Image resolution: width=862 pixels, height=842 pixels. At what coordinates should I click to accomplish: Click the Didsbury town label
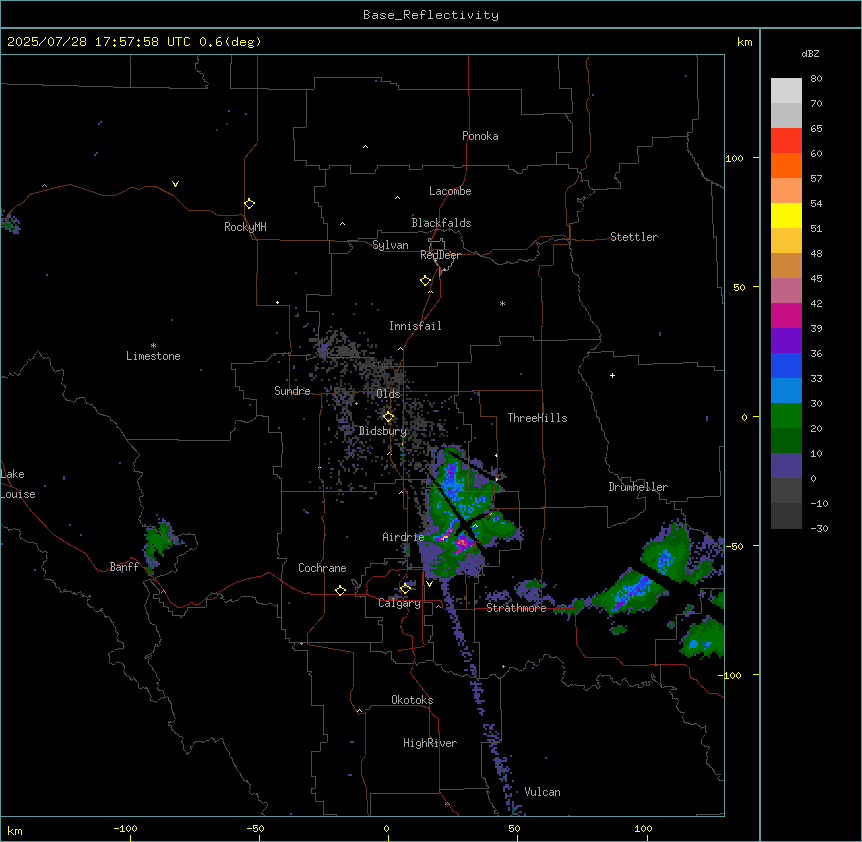coord(382,431)
